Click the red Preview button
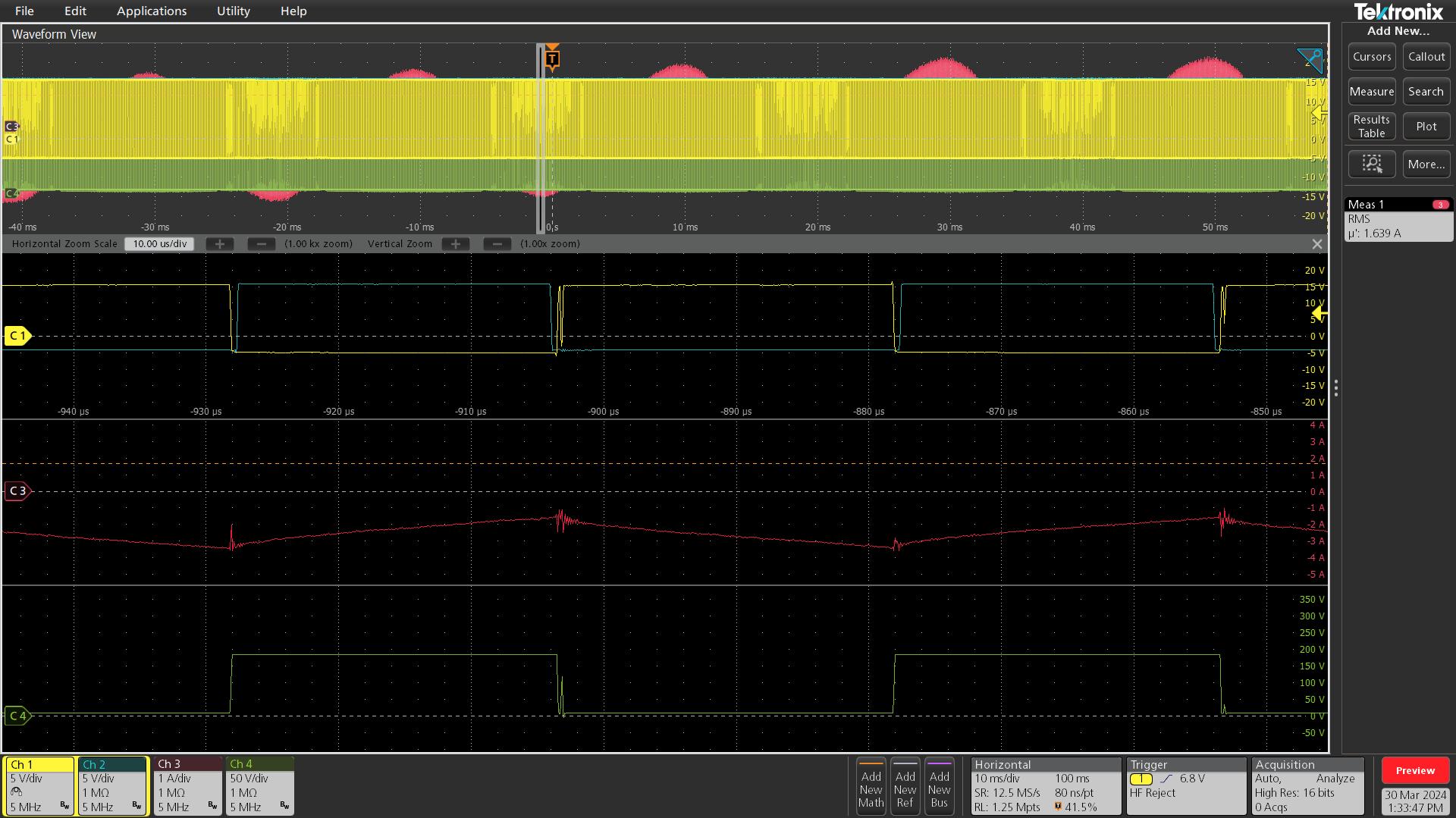 tap(1415, 770)
